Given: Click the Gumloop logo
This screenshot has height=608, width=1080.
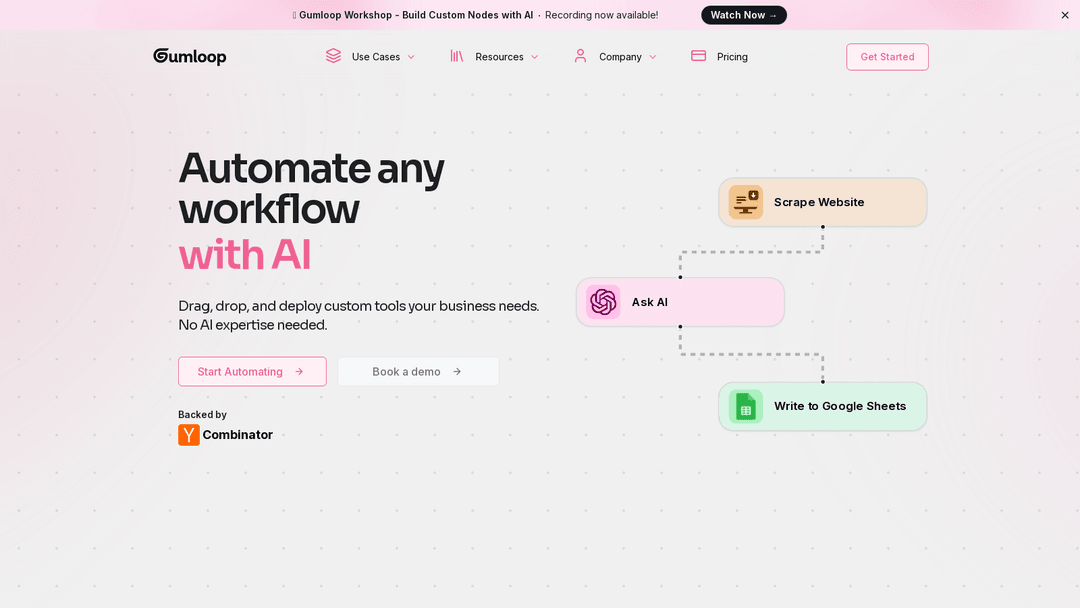Looking at the screenshot, I should tap(189, 56).
